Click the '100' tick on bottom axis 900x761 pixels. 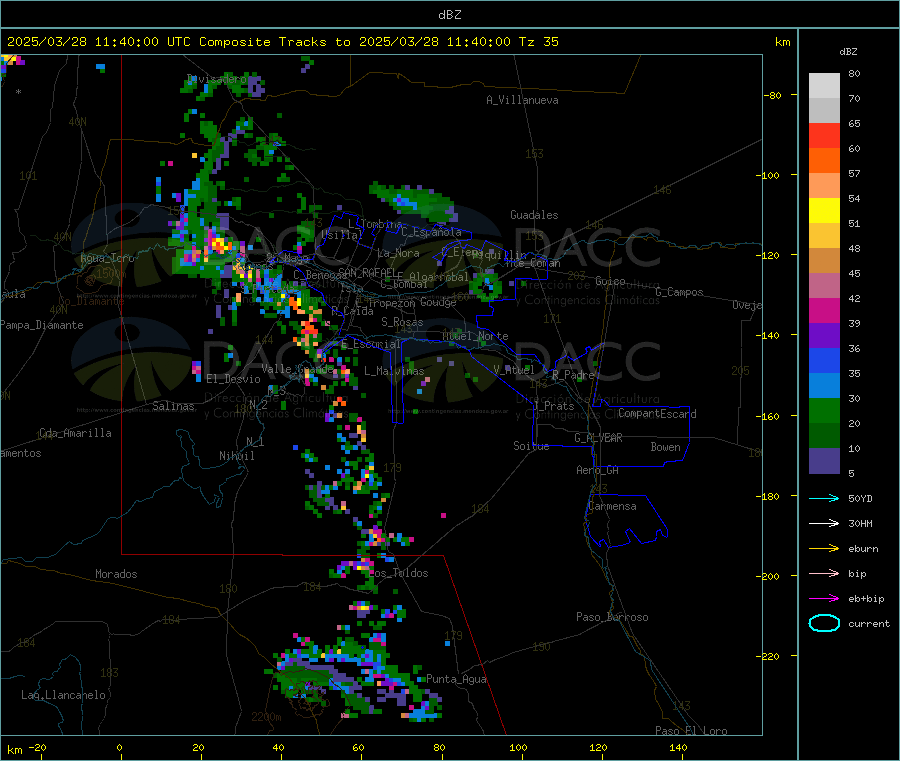[x=518, y=747]
